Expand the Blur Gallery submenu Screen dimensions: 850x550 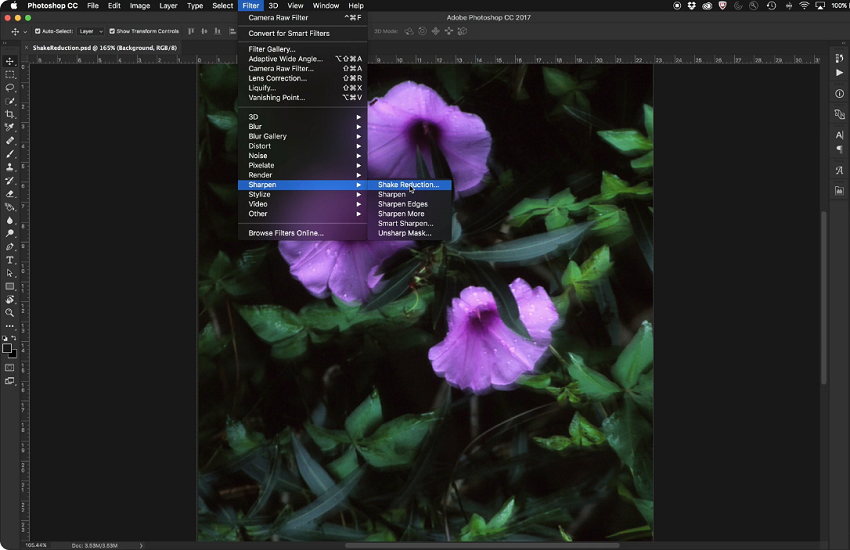click(x=302, y=136)
